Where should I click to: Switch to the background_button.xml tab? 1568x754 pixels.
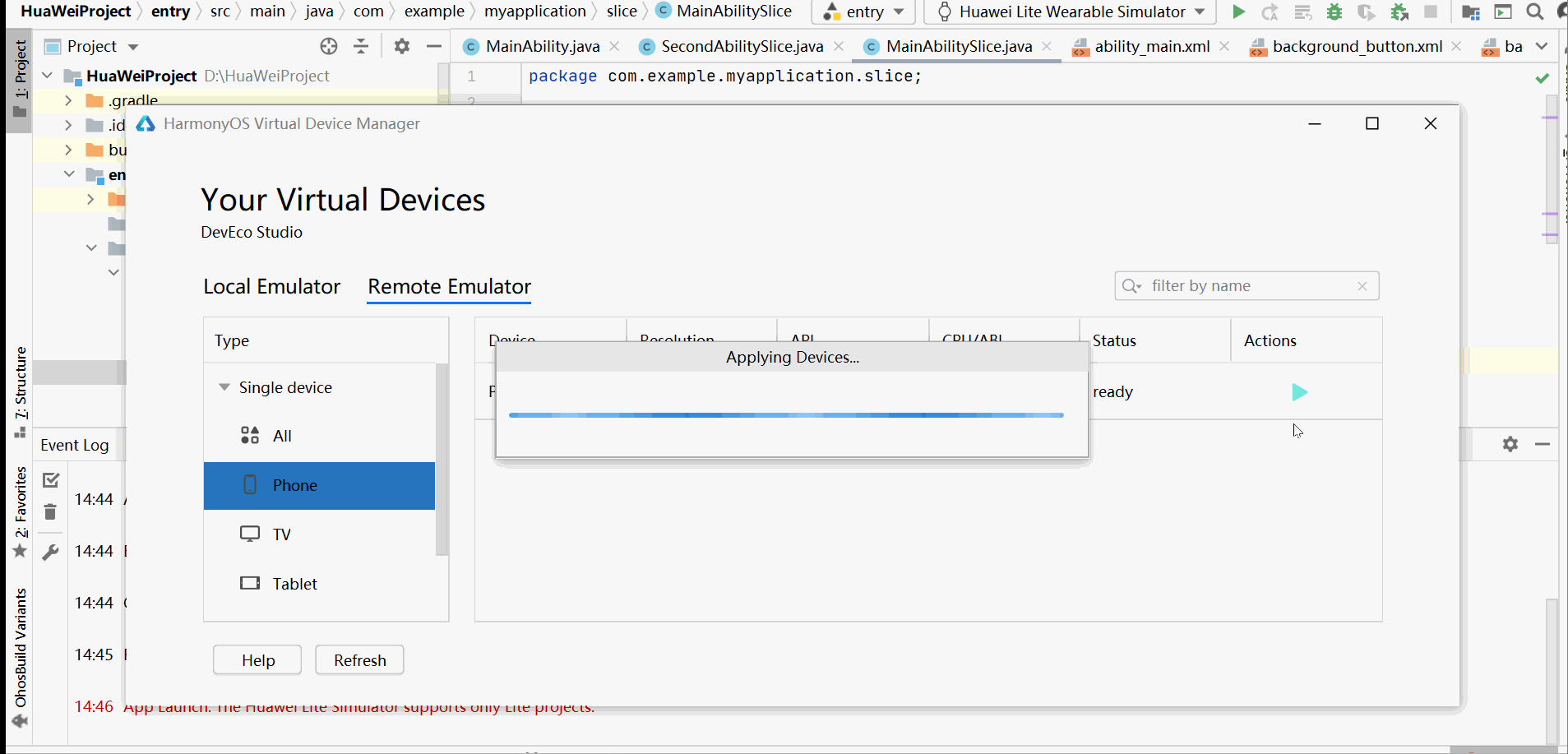click(1357, 46)
